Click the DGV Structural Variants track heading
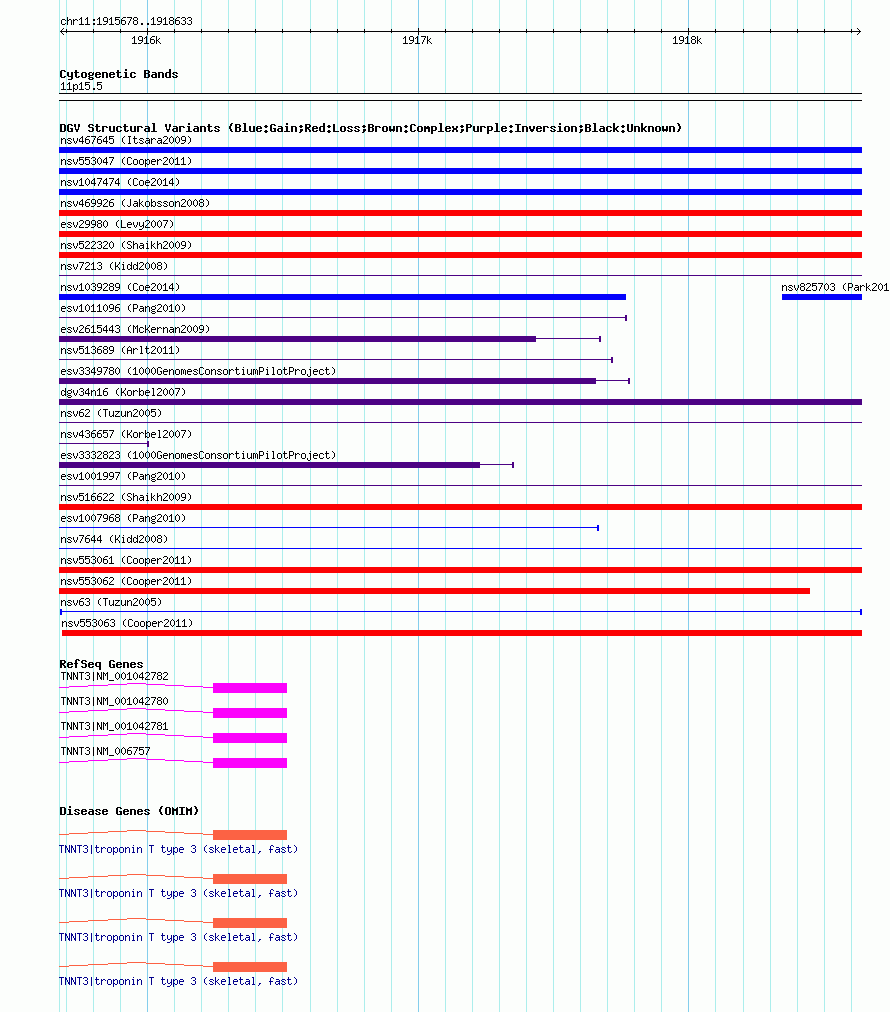This screenshot has width=890, height=1012. coord(370,128)
